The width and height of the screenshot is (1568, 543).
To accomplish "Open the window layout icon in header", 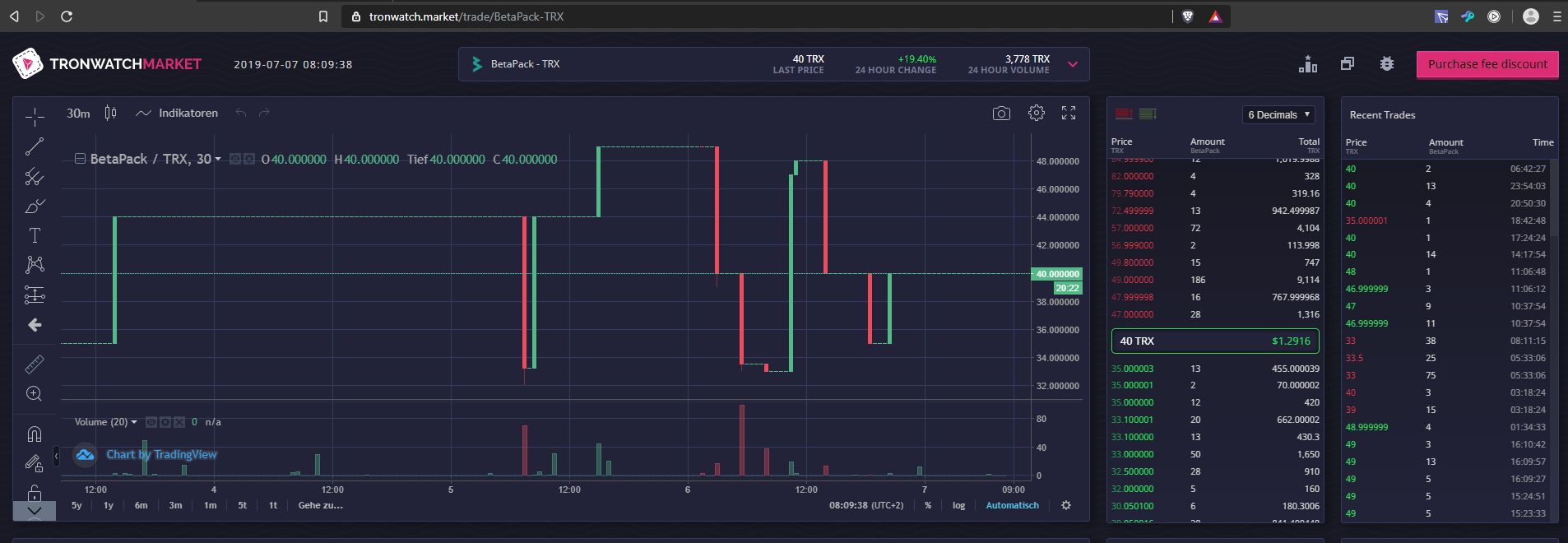I will 1348,64.
